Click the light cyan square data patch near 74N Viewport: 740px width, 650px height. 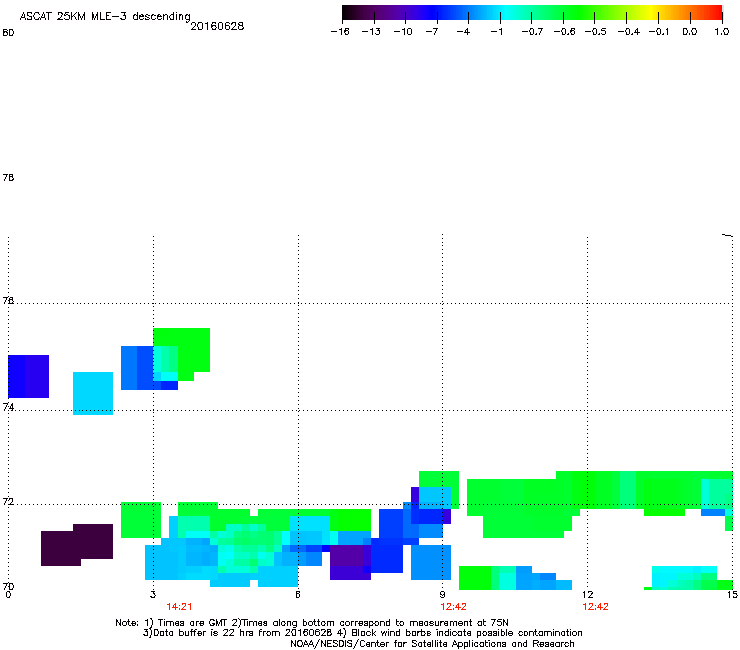pyautogui.click(x=93, y=393)
